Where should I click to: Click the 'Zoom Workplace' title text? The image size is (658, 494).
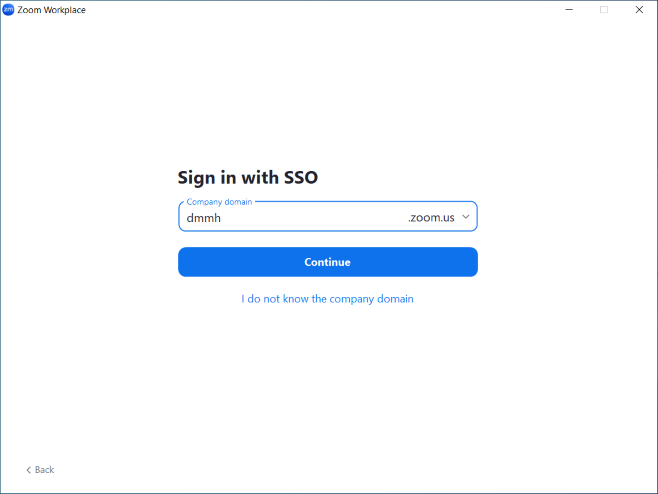(x=52, y=10)
